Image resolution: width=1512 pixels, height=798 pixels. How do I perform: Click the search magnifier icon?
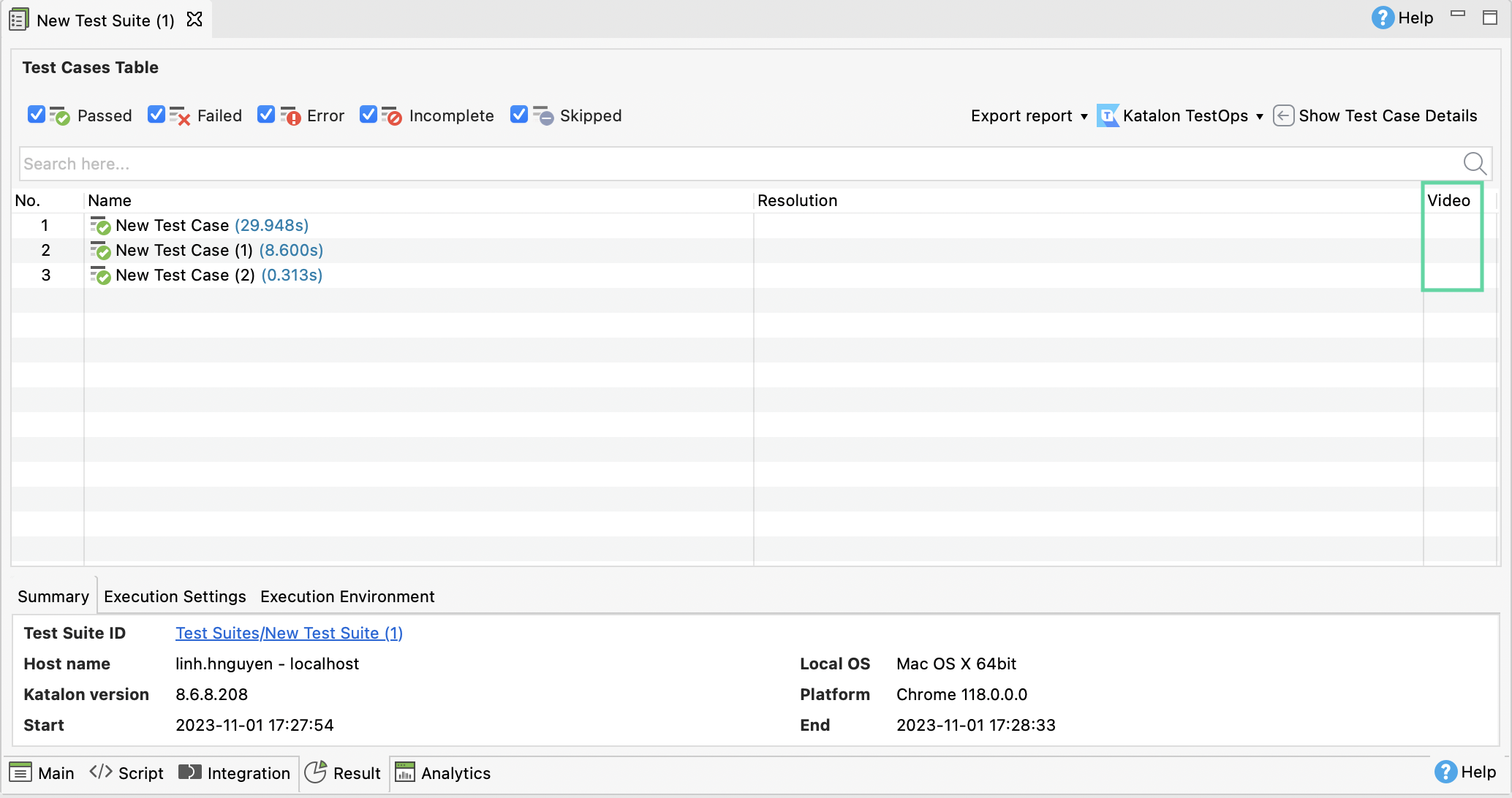(1473, 163)
